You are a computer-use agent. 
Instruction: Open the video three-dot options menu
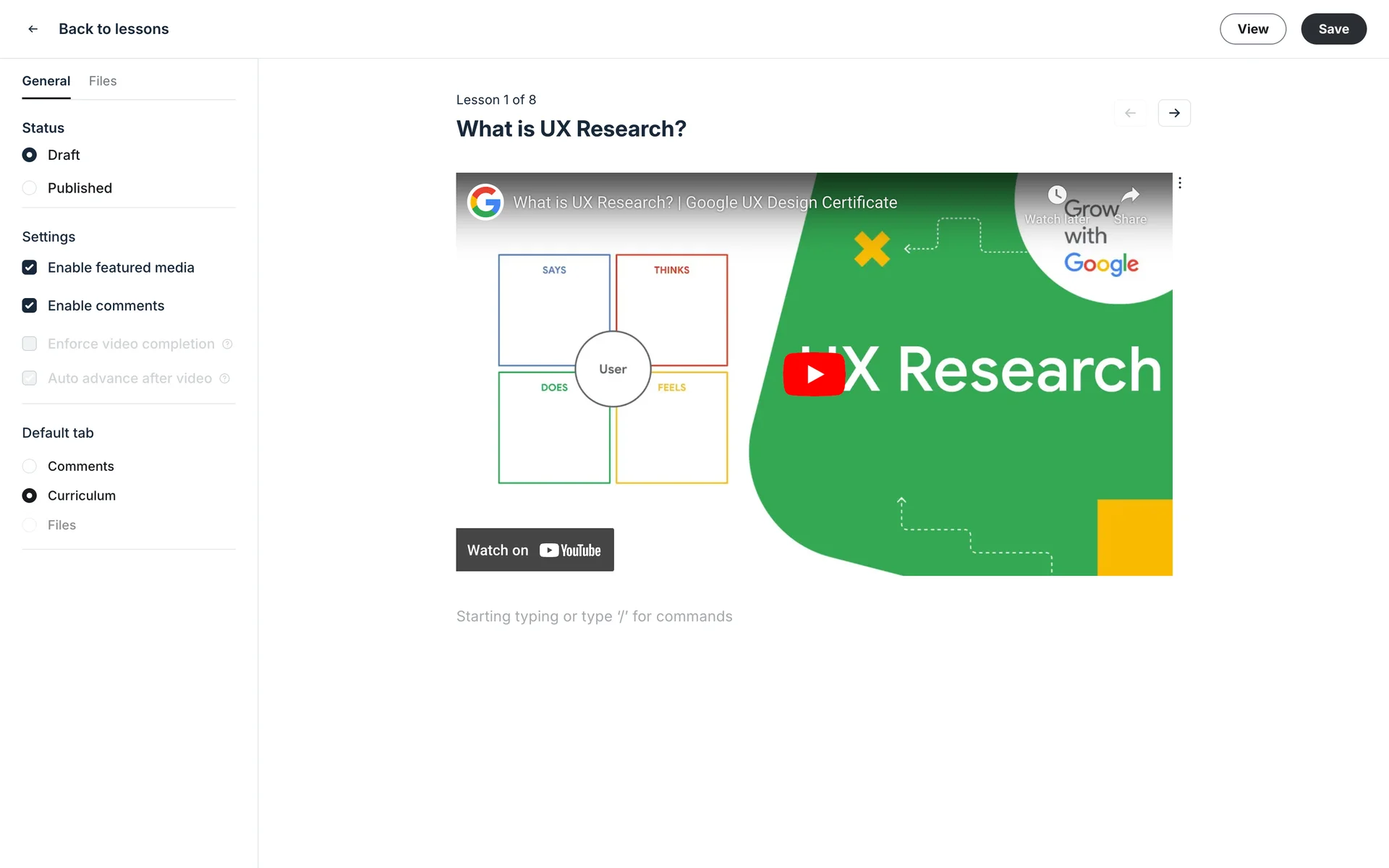point(1179,183)
